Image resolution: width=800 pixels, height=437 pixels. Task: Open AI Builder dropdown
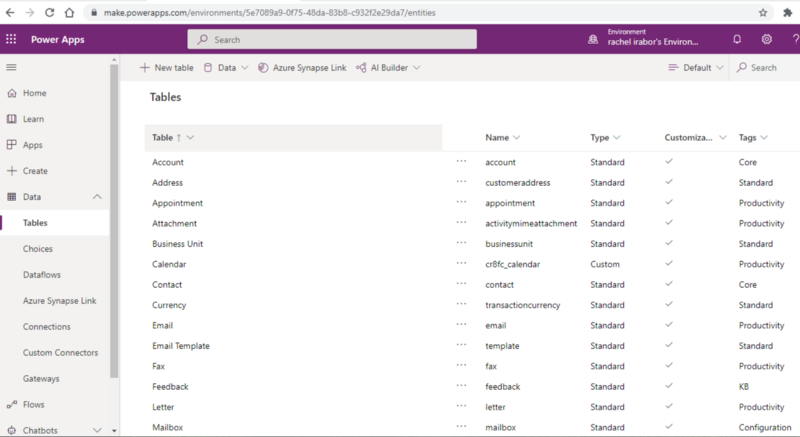click(x=388, y=67)
